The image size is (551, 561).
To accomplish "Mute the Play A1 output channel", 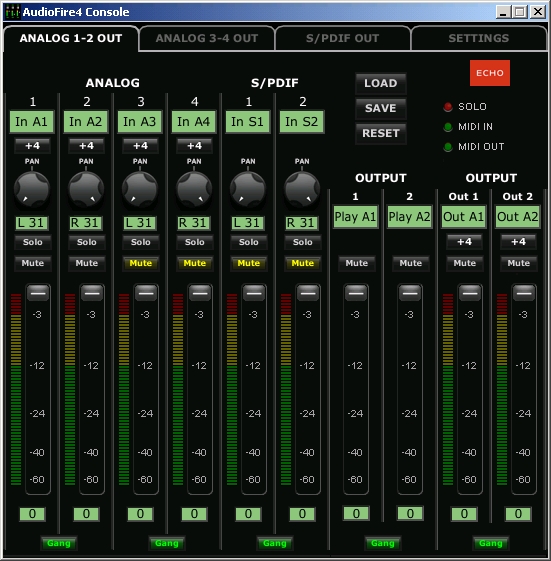I will click(357, 263).
